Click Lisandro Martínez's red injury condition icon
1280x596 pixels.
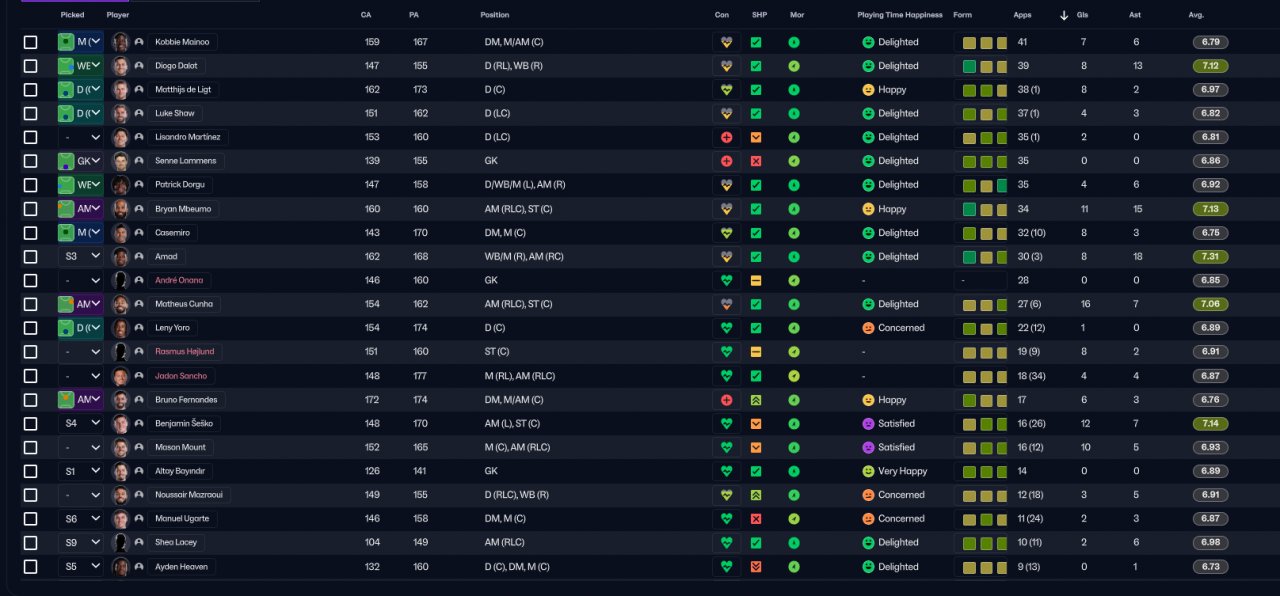[x=726, y=137]
